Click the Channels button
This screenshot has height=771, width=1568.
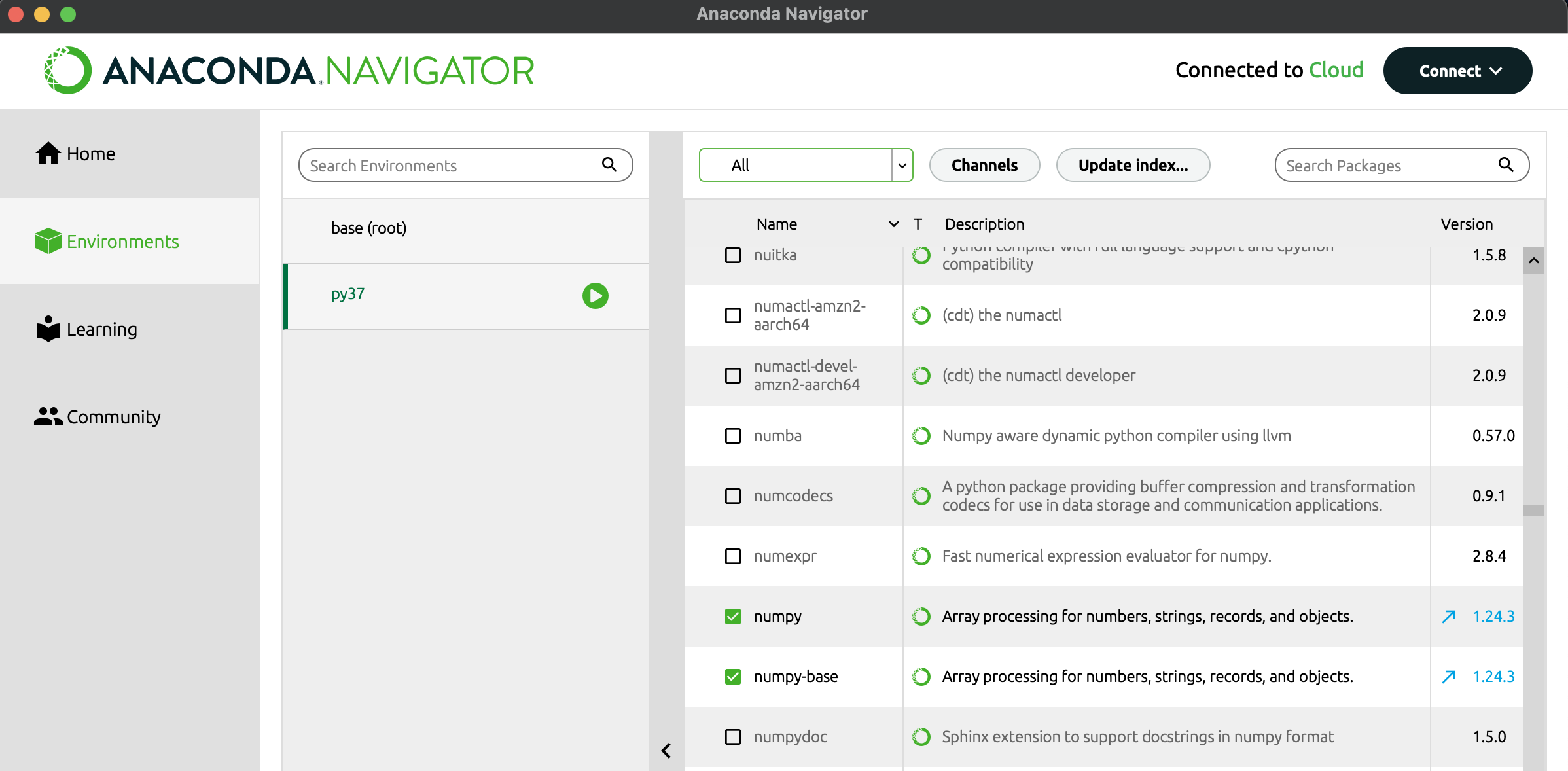(x=984, y=165)
